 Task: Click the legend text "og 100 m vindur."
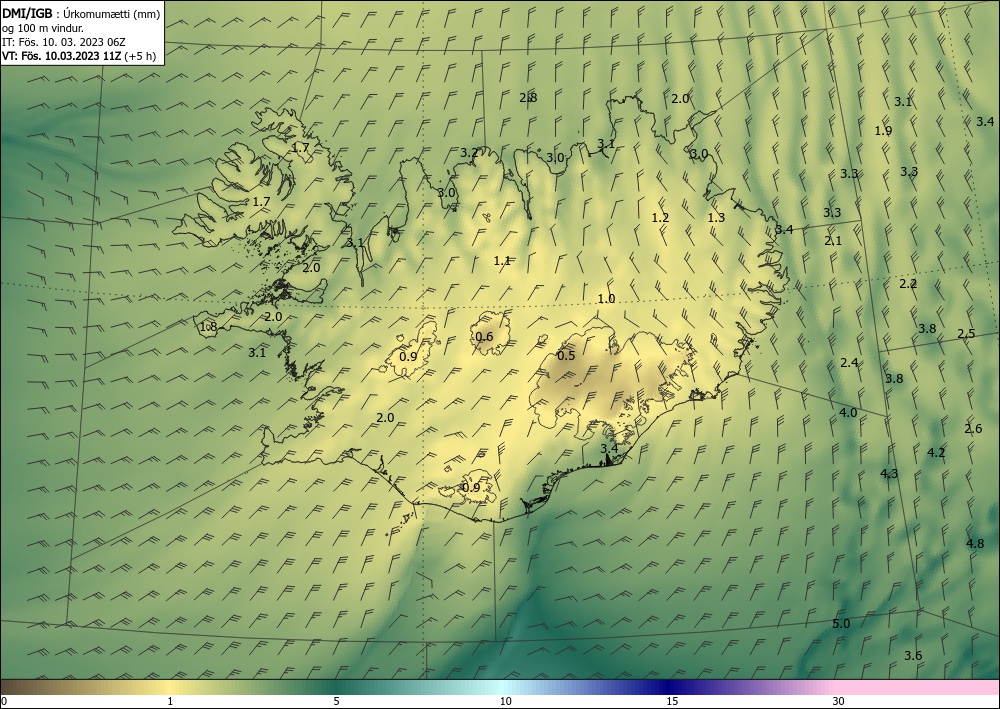pos(43,28)
